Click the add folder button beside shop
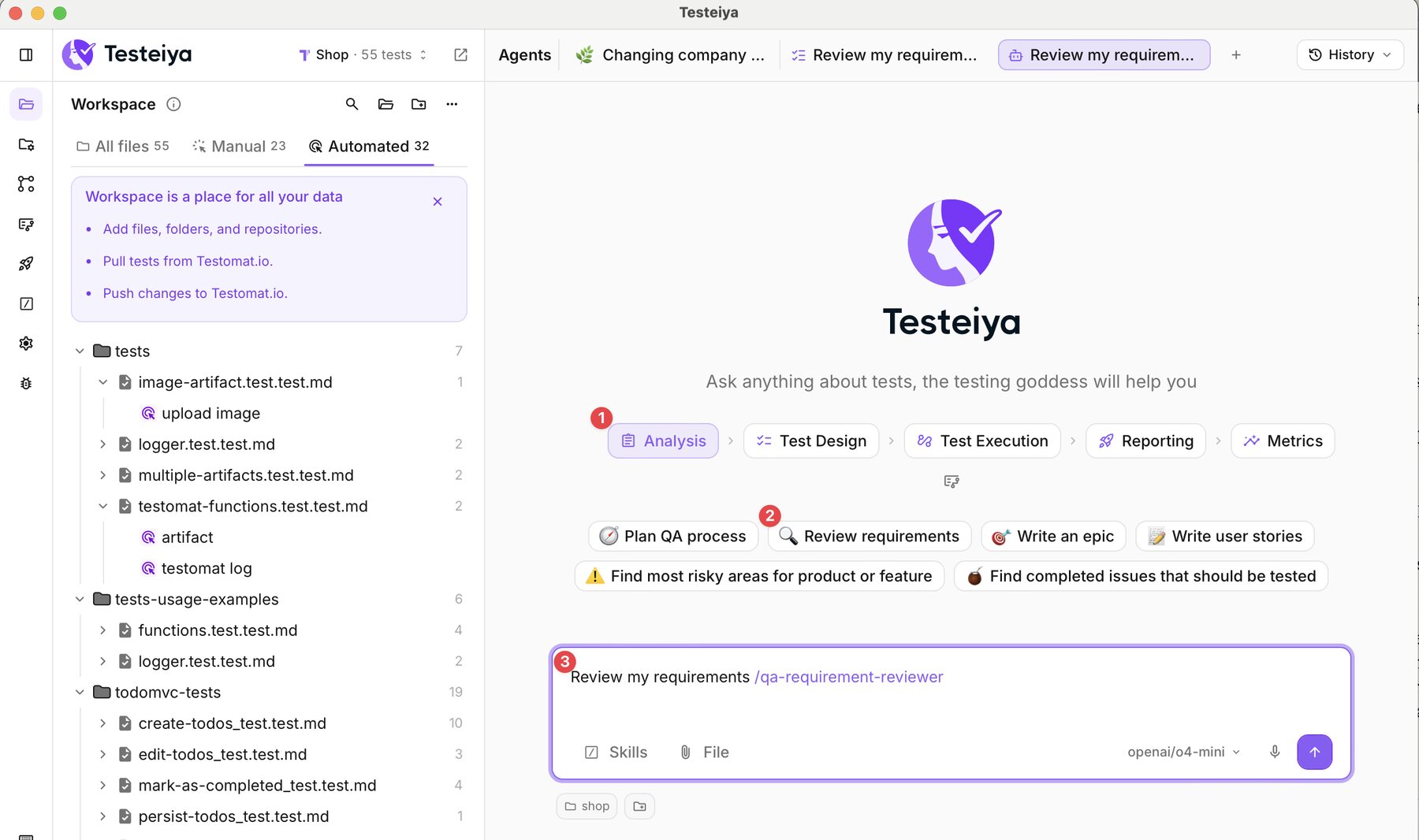This screenshot has height=840, width=1419. (639, 806)
